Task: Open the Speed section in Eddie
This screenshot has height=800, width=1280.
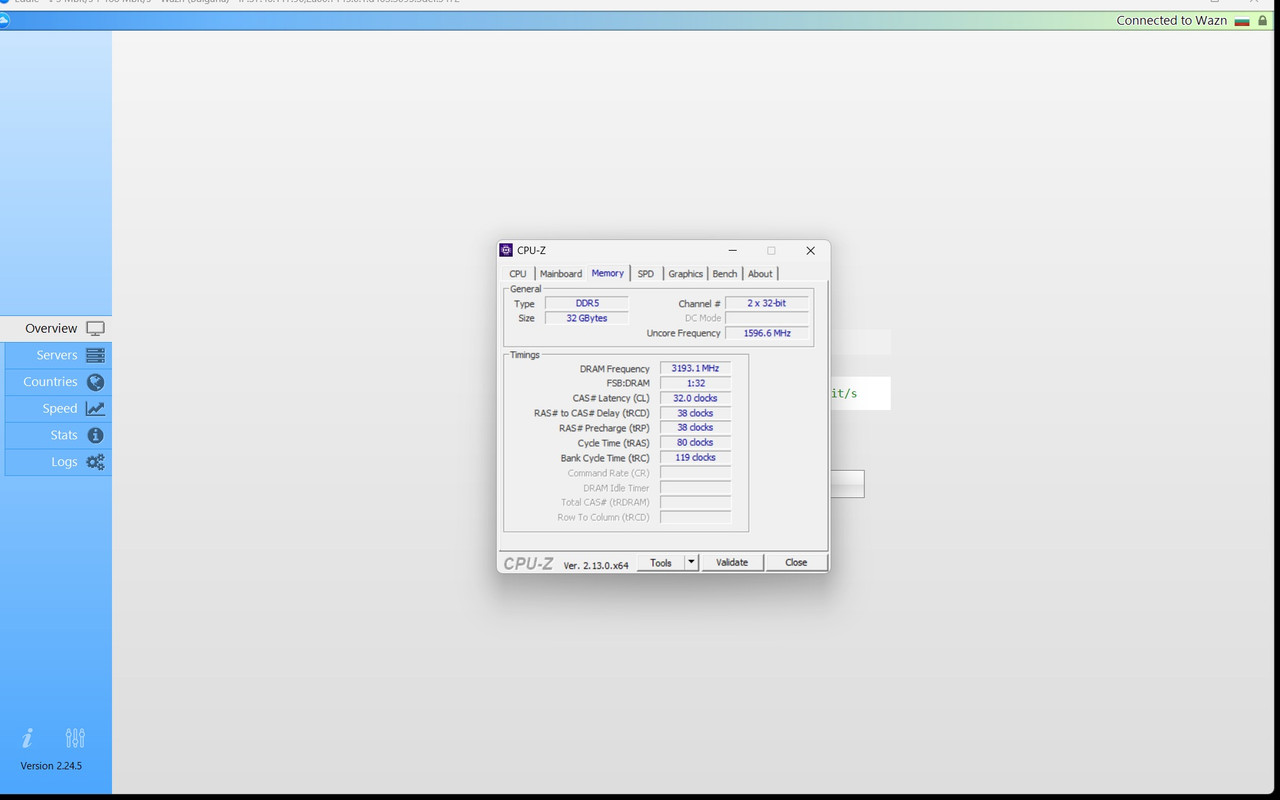Action: coord(58,408)
